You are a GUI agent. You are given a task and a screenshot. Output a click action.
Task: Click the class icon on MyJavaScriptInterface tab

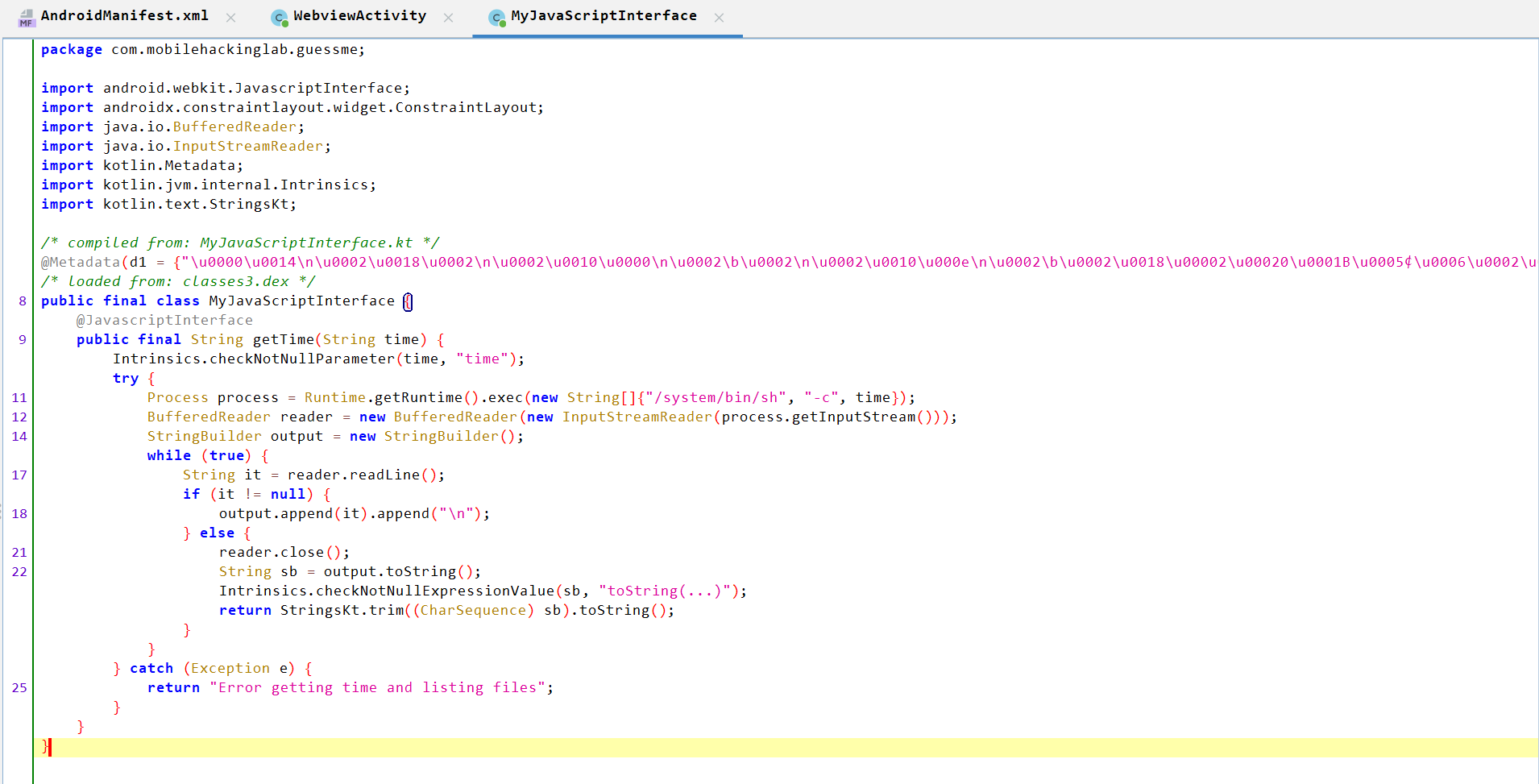(497, 16)
